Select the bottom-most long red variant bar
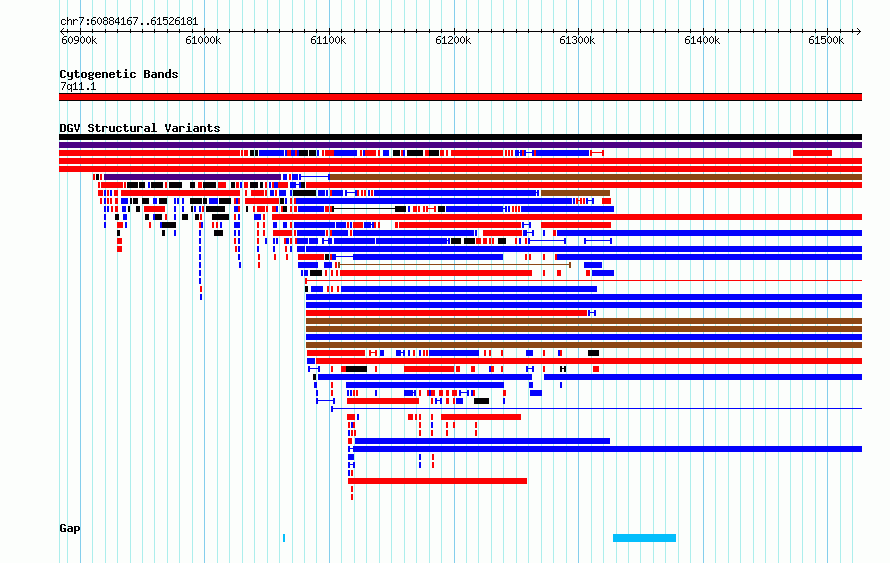Viewport: 890px width, 563px height. coord(438,481)
